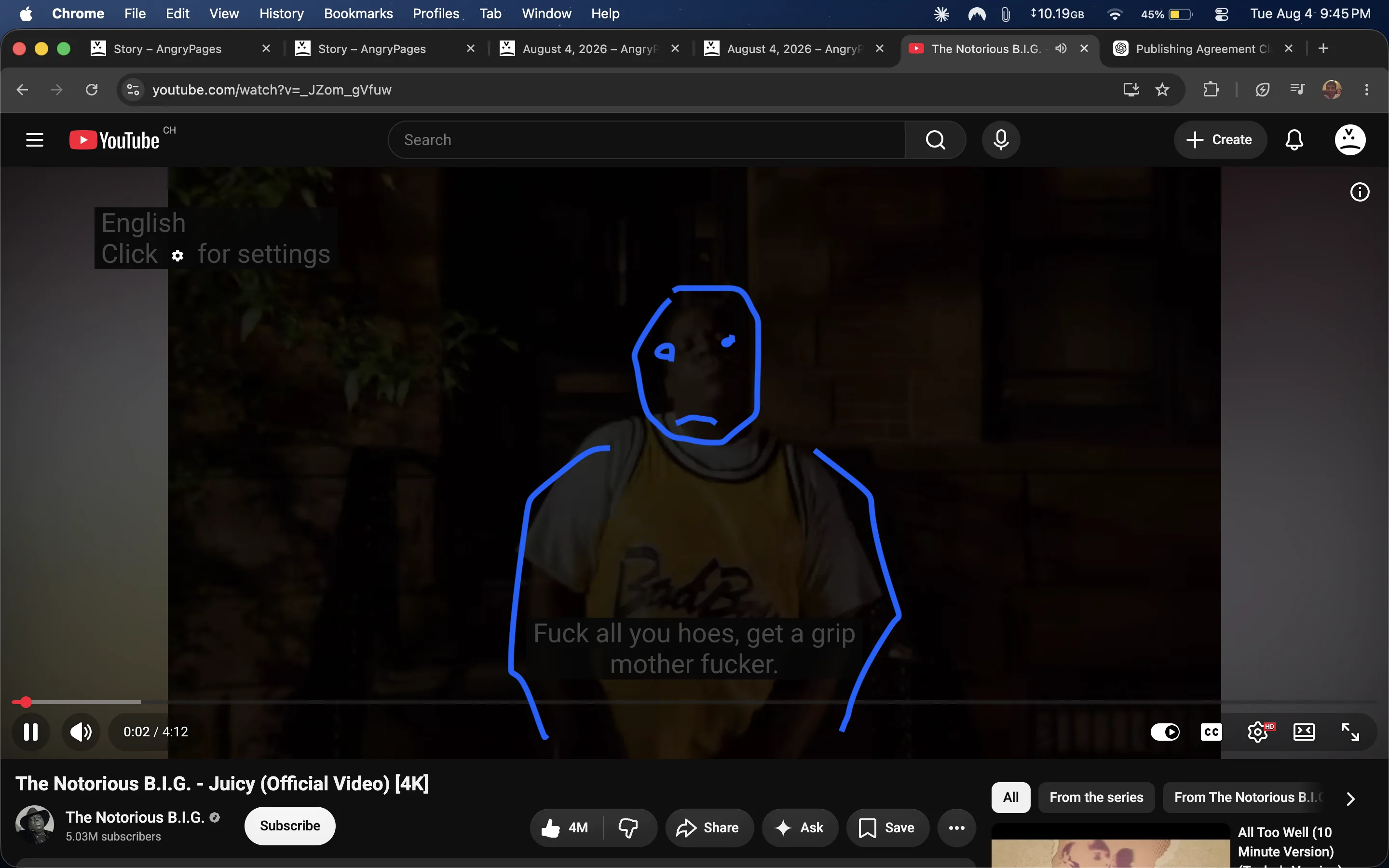
Task: Share the video
Action: (x=709, y=828)
